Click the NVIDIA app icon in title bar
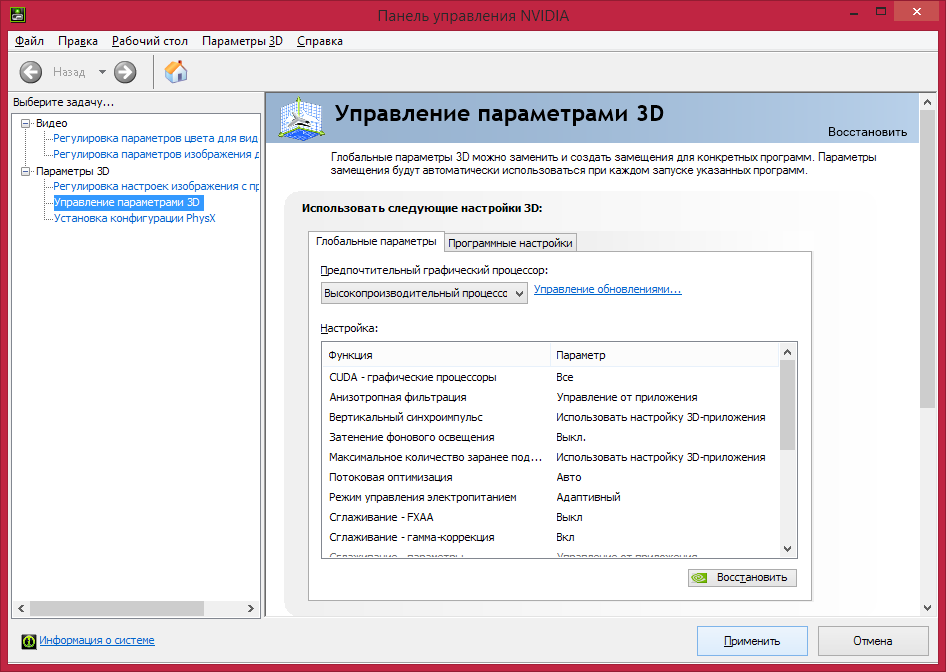Image resolution: width=946 pixels, height=672 pixels. pyautogui.click(x=17, y=14)
